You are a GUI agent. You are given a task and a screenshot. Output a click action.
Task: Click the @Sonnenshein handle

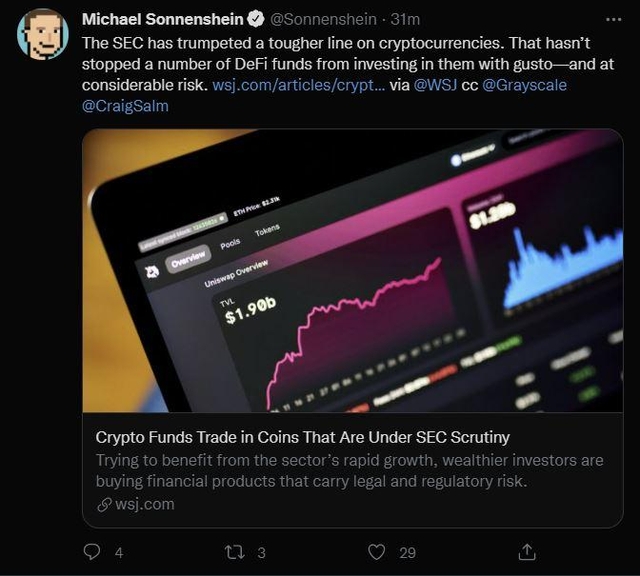coord(324,19)
